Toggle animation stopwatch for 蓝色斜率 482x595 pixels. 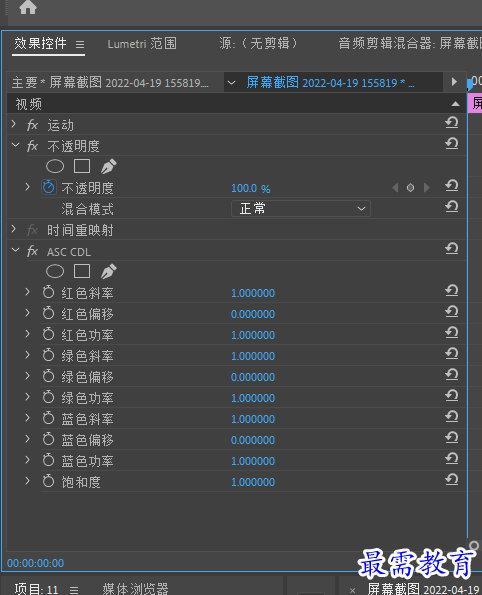point(49,418)
